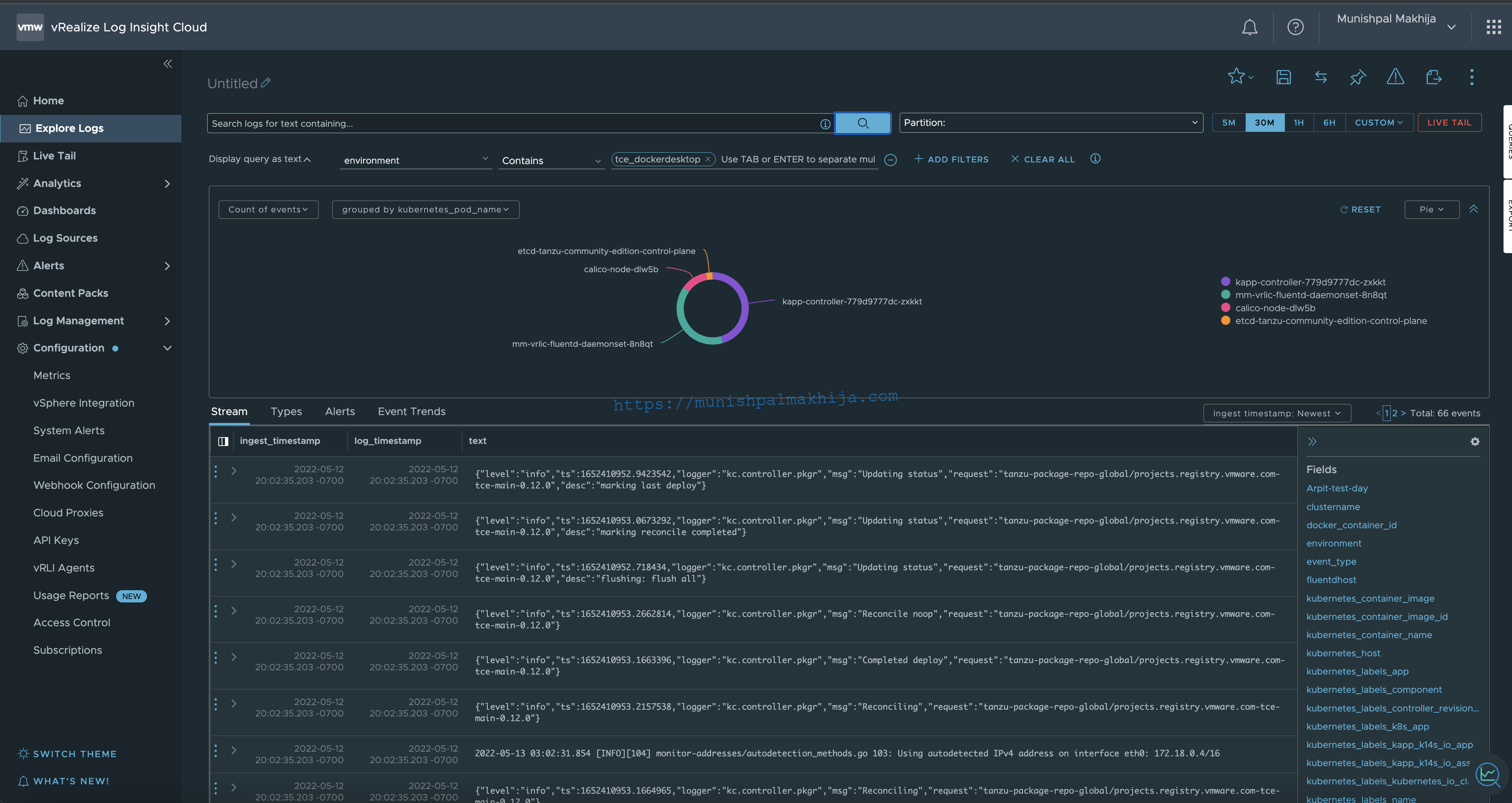Image resolution: width=1512 pixels, height=803 pixels.
Task: Click the LIVE TAIL button
Action: (x=1449, y=122)
